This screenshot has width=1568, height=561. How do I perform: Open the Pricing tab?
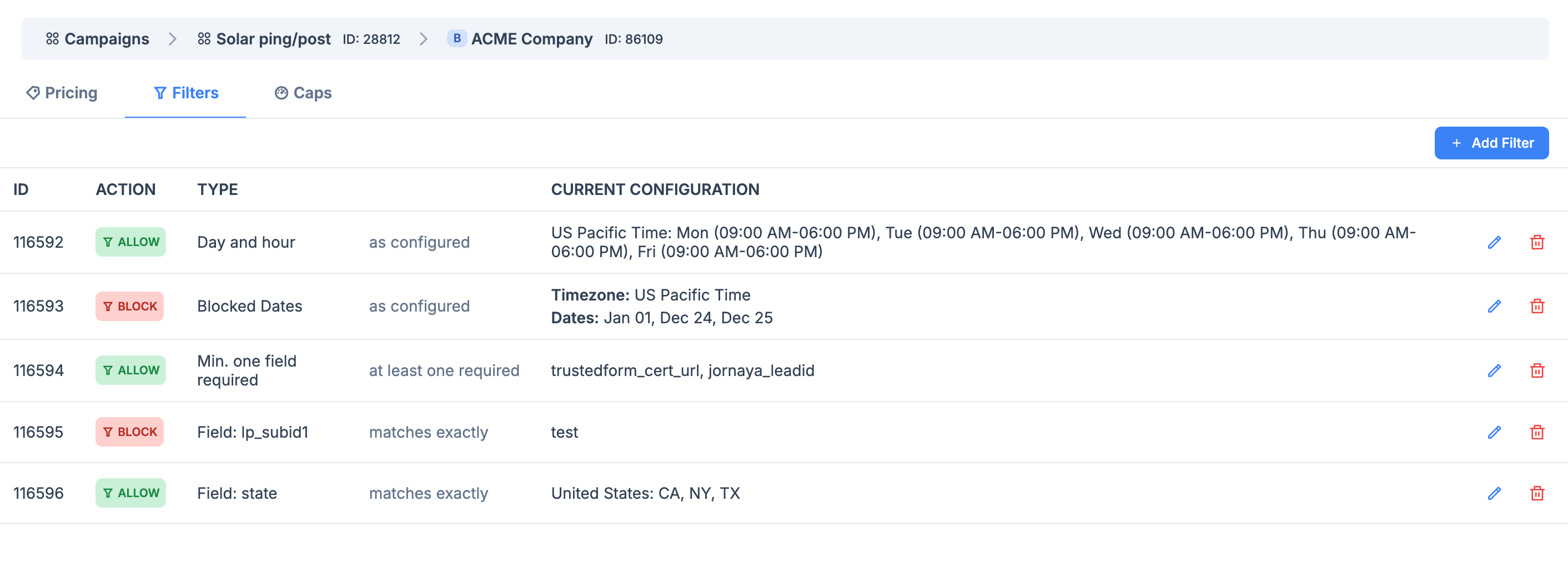62,93
